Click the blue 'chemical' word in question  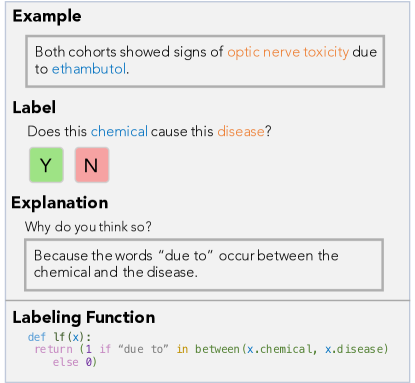point(119,131)
